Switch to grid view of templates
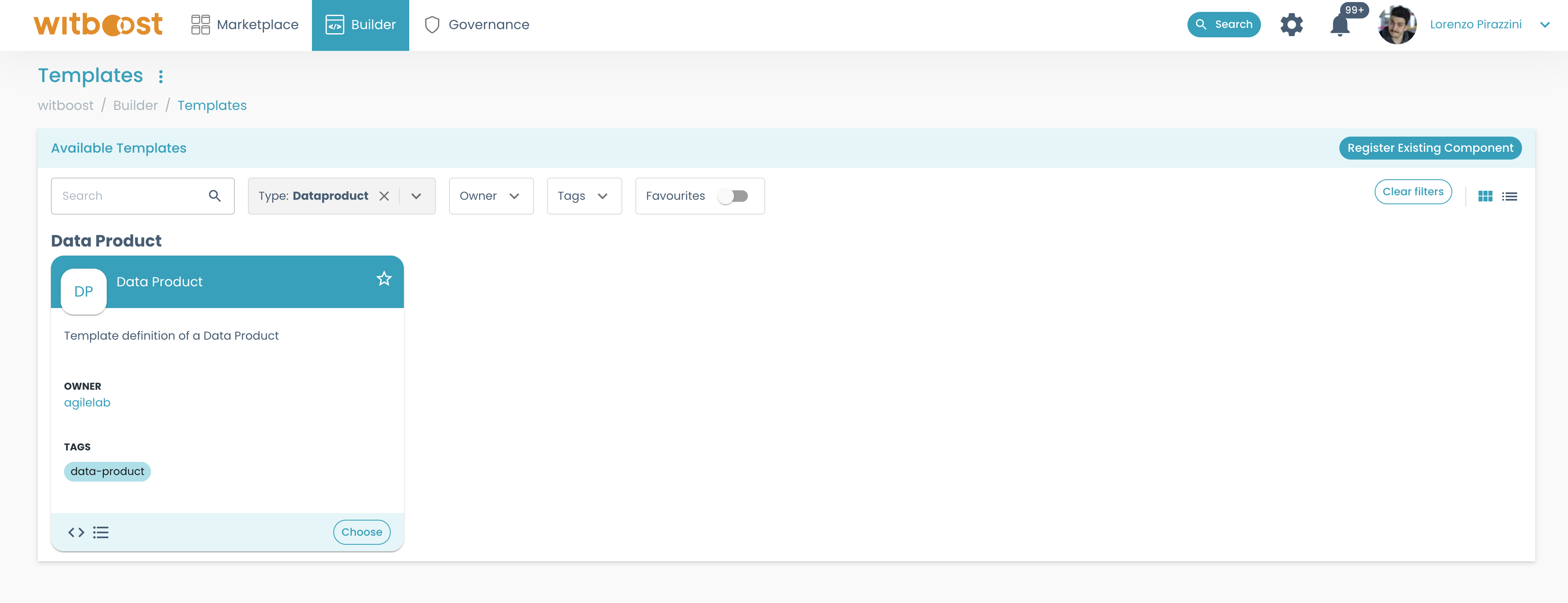The image size is (1568, 603). coord(1485,196)
